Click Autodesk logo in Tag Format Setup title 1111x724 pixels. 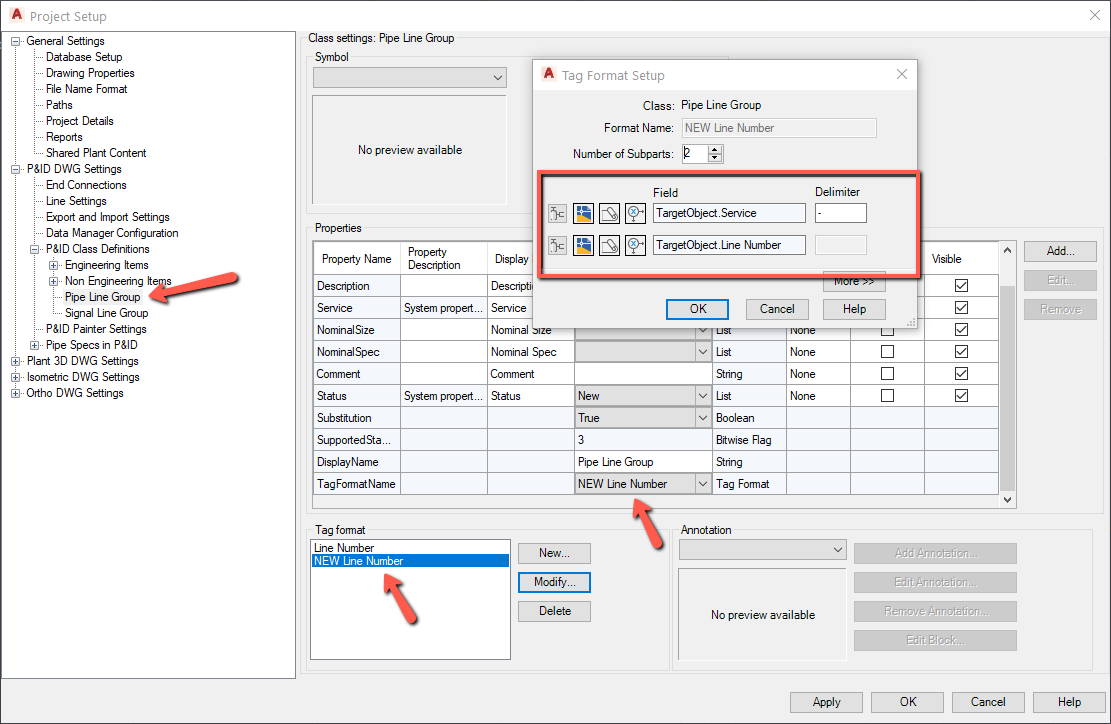(x=548, y=74)
